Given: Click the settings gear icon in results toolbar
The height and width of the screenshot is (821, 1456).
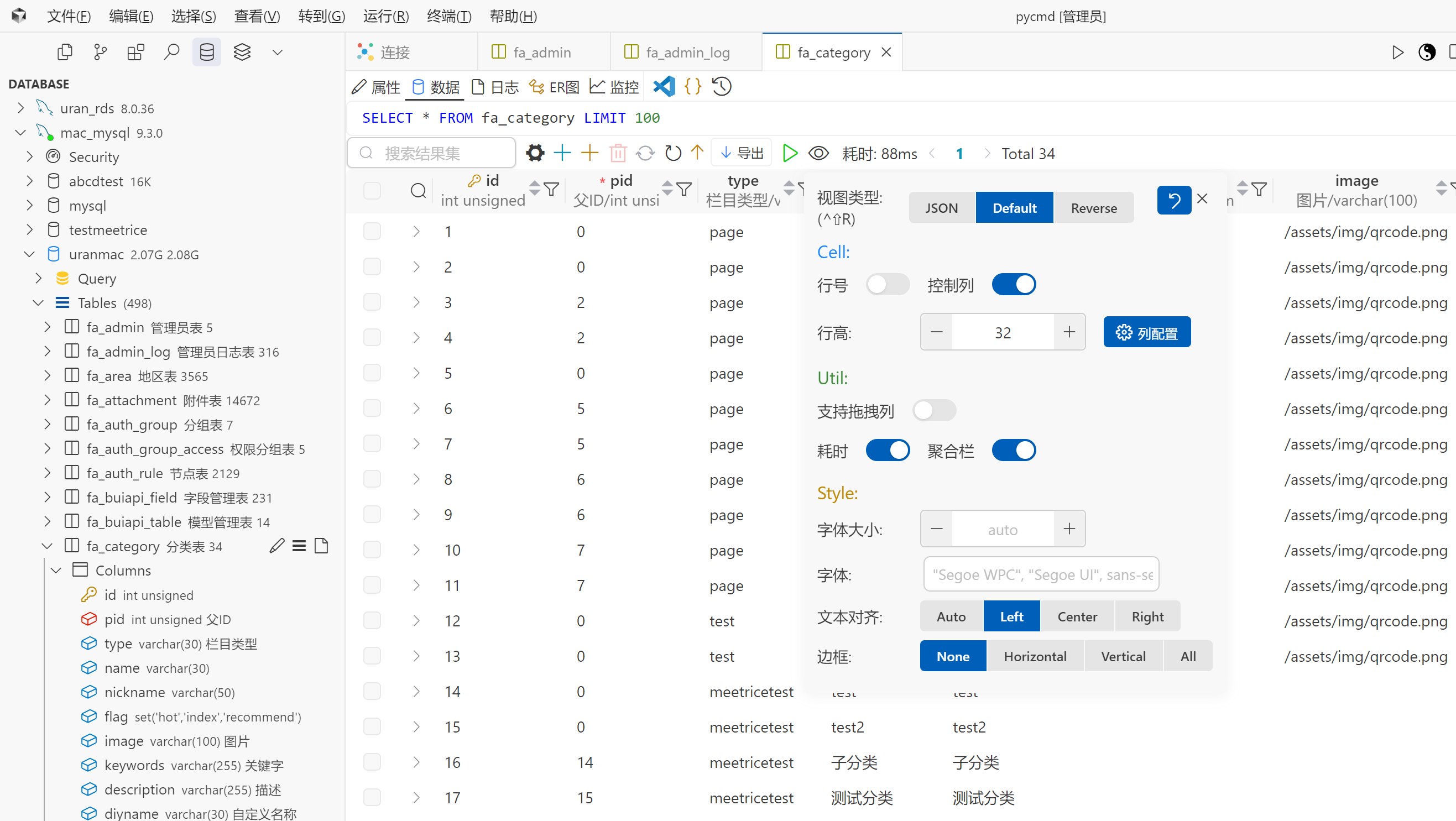Looking at the screenshot, I should [535, 153].
